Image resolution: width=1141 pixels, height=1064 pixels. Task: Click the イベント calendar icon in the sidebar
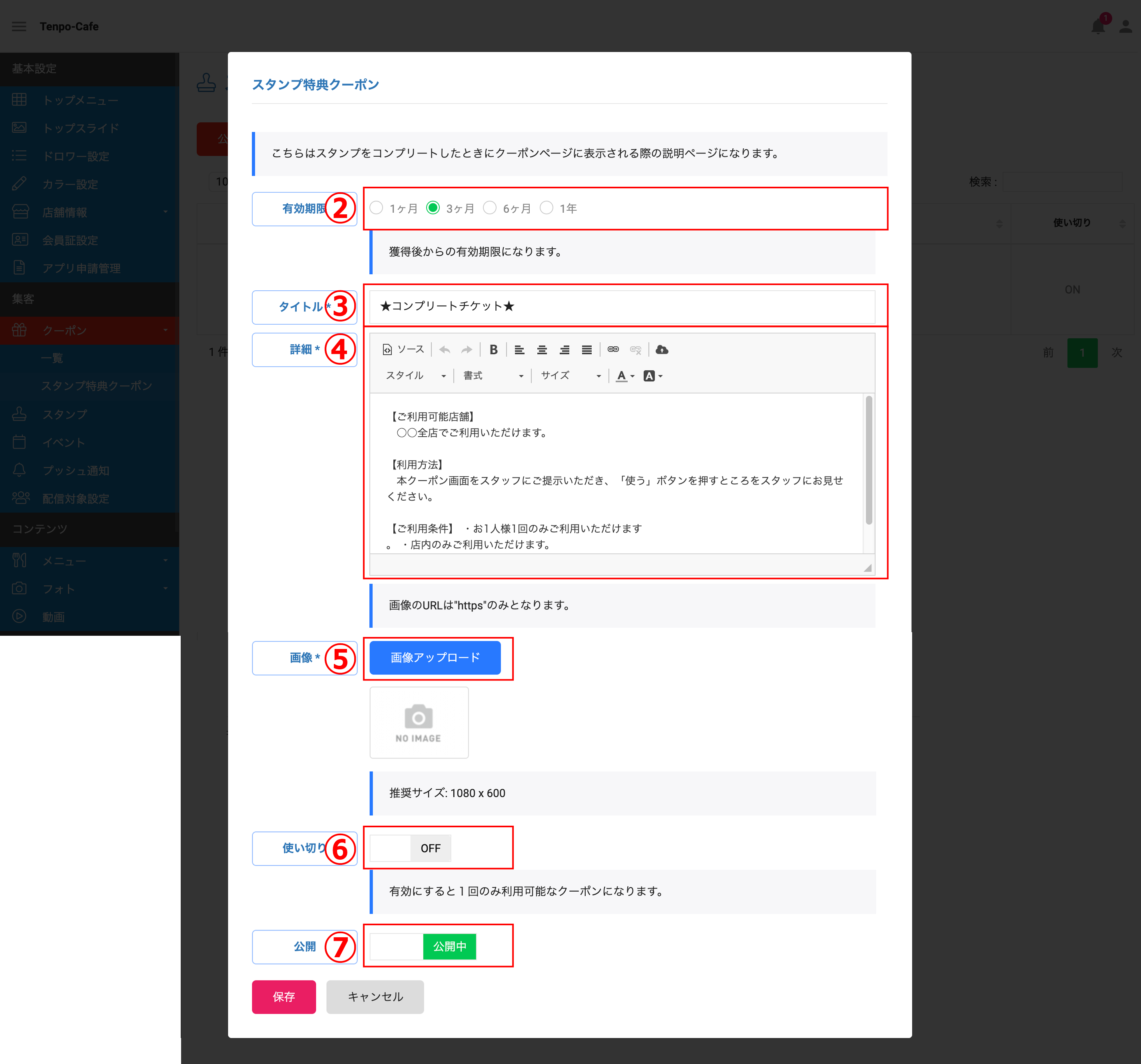coord(19,442)
